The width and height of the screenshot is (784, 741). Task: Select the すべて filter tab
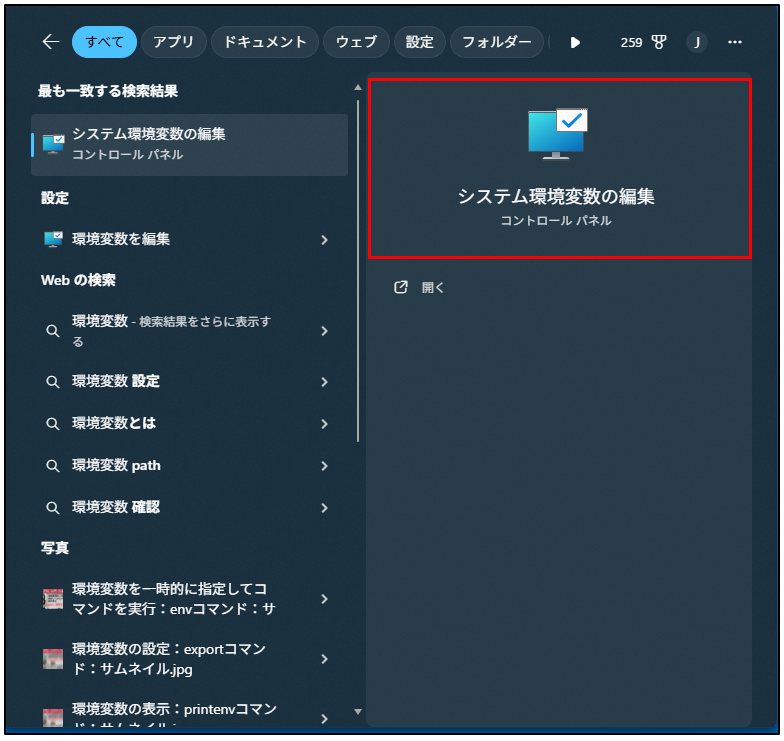(x=104, y=42)
